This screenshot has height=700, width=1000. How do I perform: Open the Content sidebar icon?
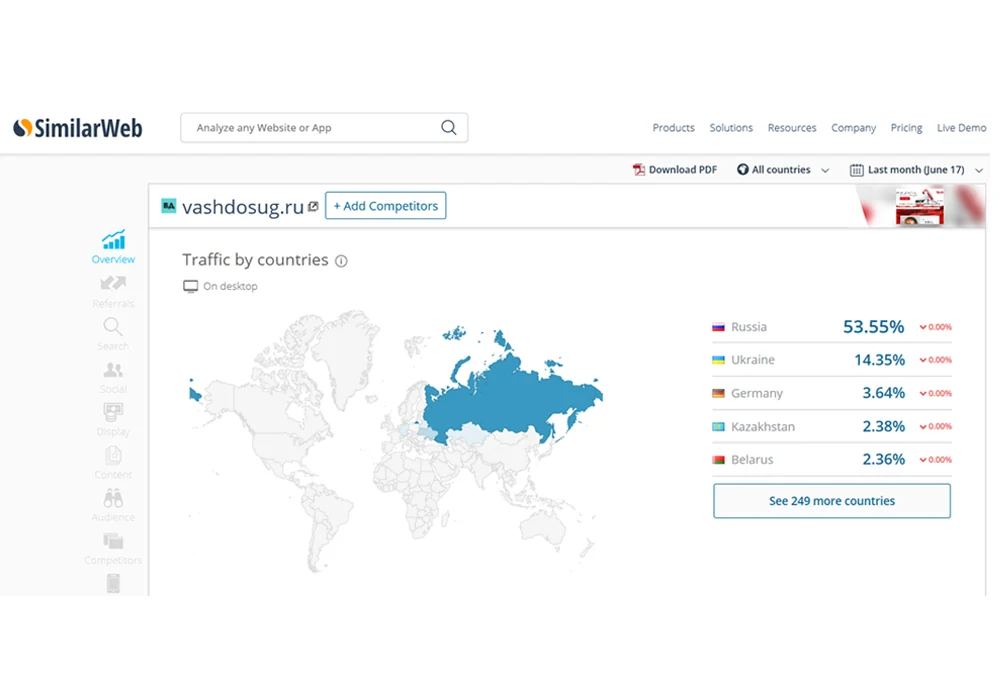tap(113, 455)
